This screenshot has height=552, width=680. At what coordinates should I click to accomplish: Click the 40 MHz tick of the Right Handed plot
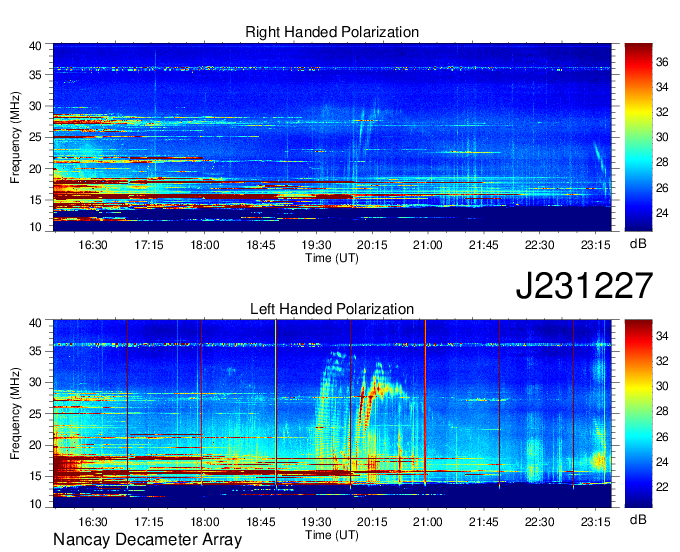36,46
